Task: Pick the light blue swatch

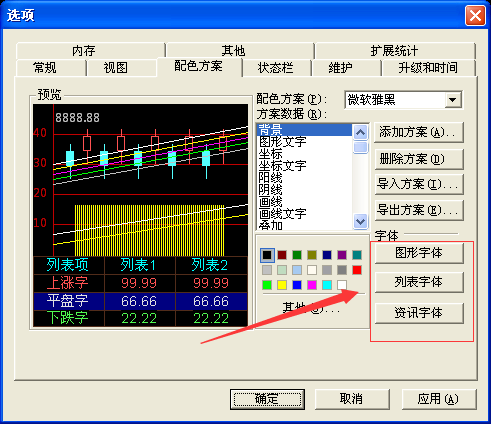Action: (297, 270)
